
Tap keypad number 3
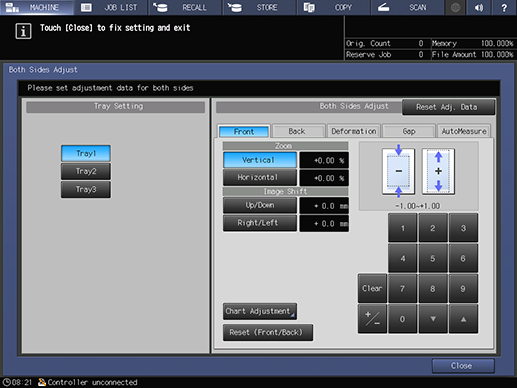463,228
